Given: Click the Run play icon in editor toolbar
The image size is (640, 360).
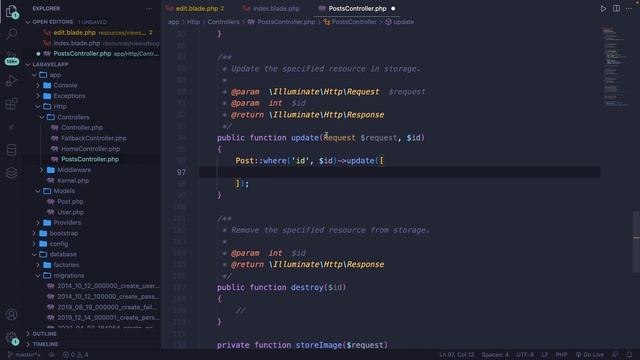Looking at the screenshot, I should [x=603, y=9].
